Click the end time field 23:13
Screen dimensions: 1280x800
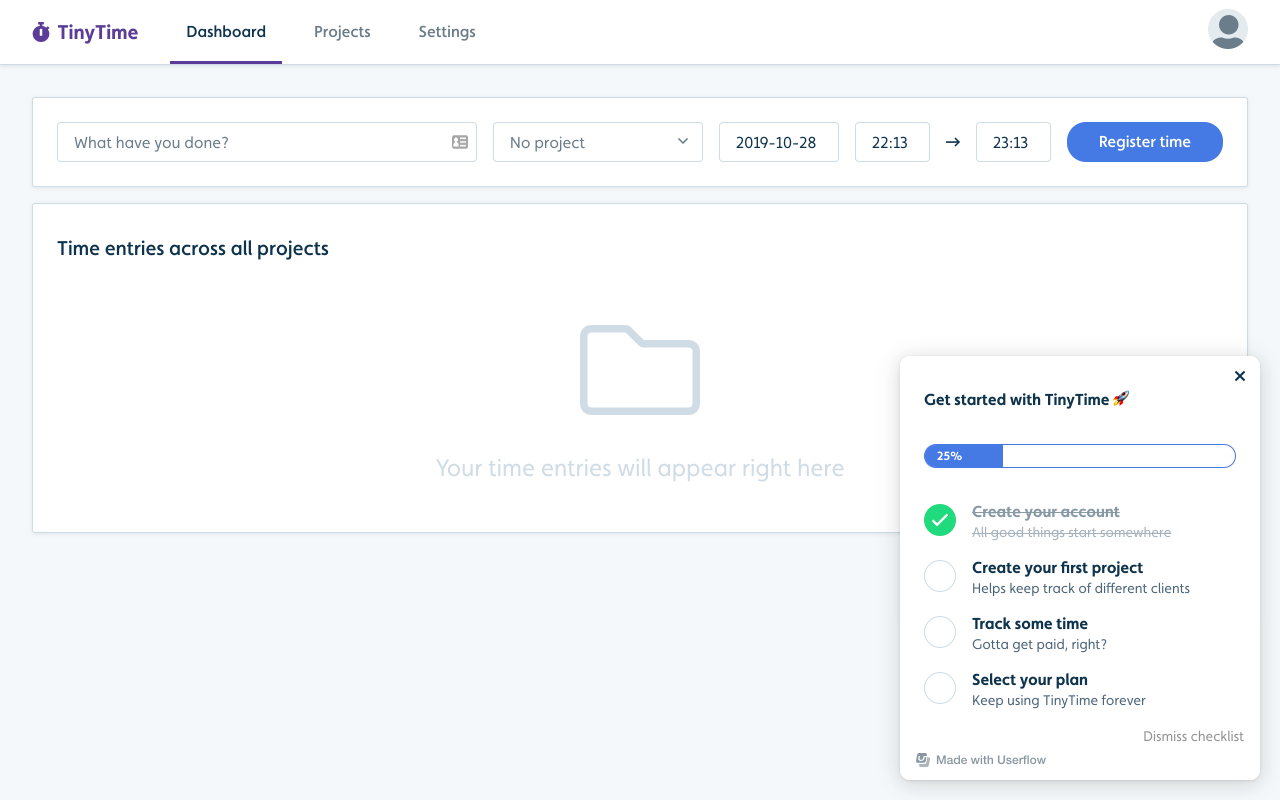pos(1013,142)
